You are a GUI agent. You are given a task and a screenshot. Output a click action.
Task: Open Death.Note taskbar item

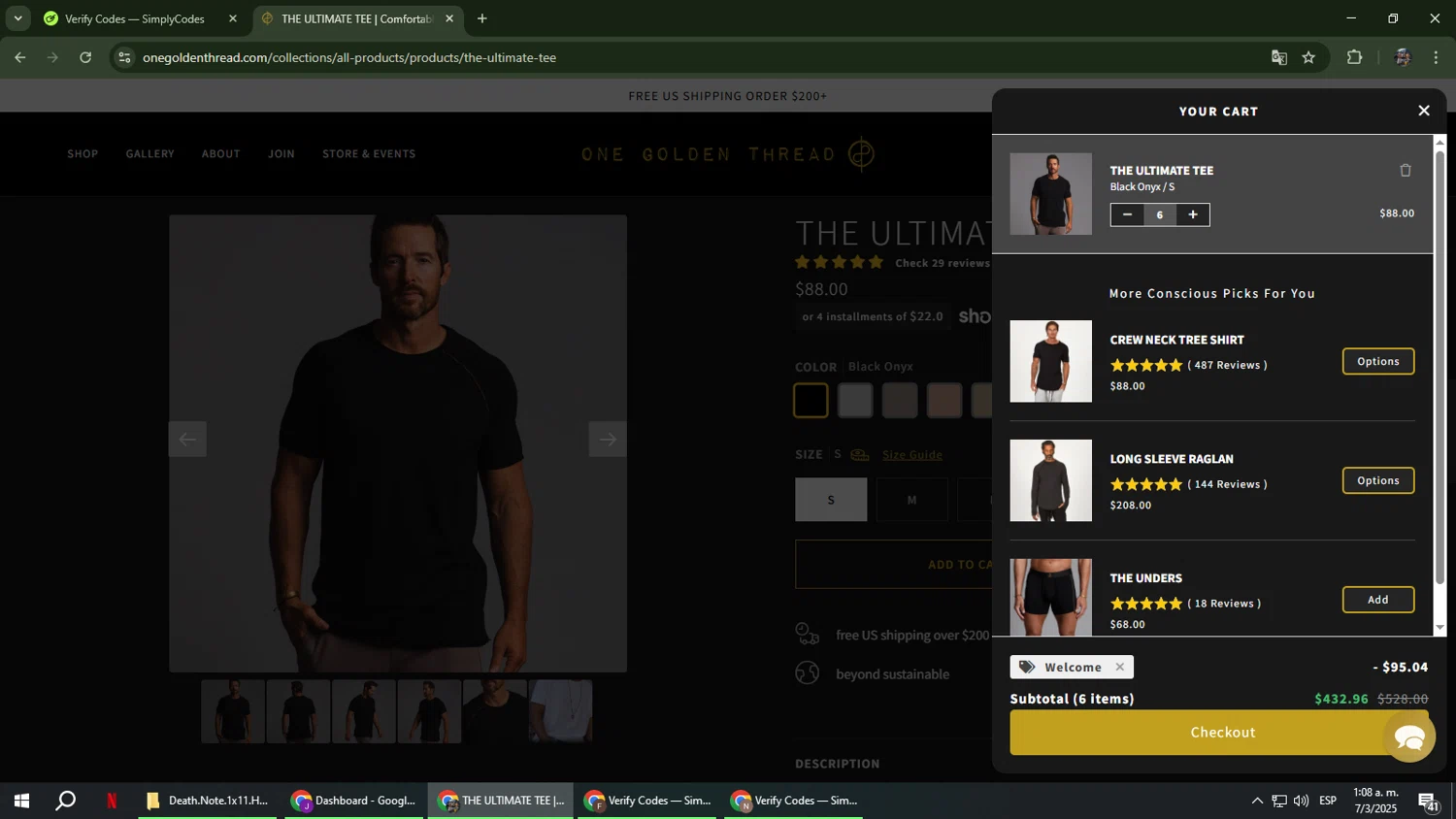(x=208, y=802)
